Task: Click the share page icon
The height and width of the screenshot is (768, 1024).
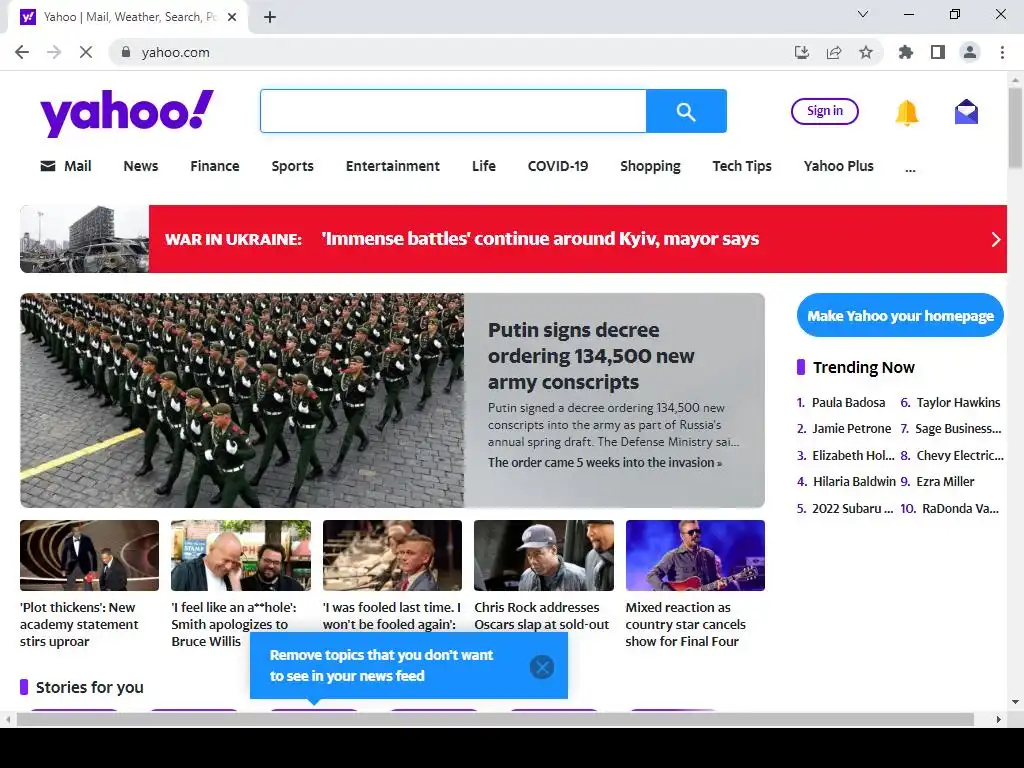Action: 834,52
